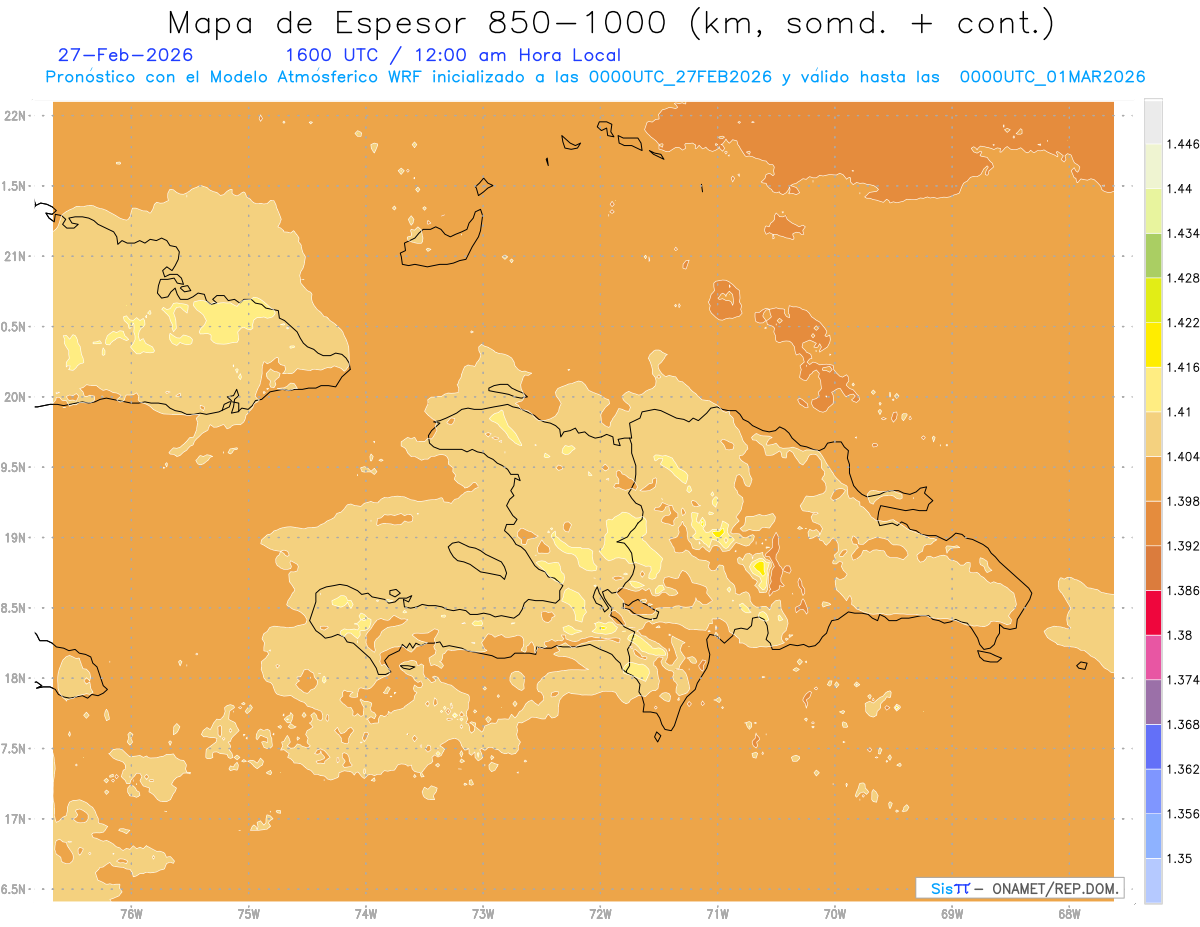Click the 17N latitude axis label
Image resolution: width=1200 pixels, height=927 pixels.
(x=14, y=819)
